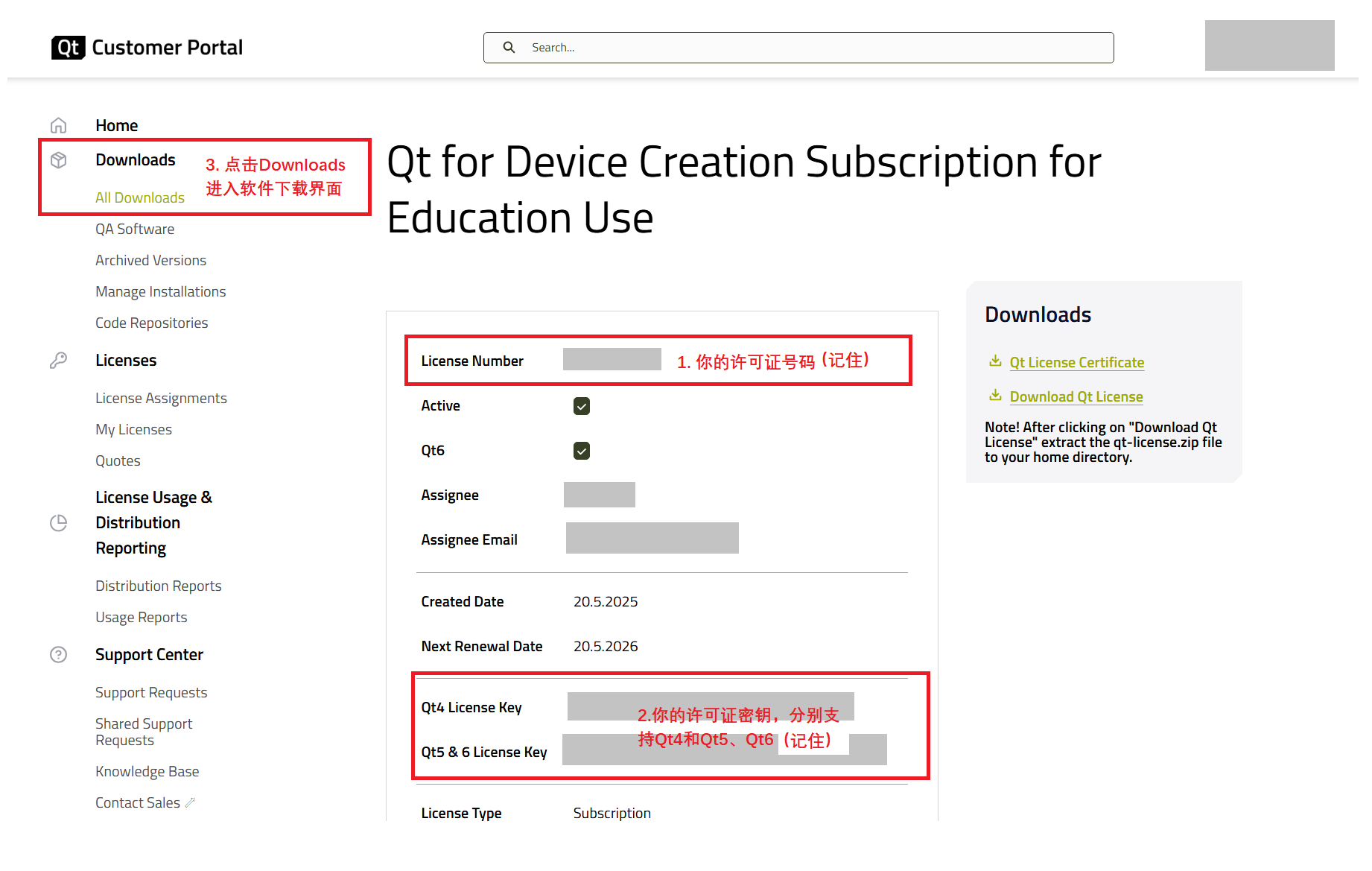
Task: Click the License Number label
Action: pyautogui.click(x=472, y=361)
